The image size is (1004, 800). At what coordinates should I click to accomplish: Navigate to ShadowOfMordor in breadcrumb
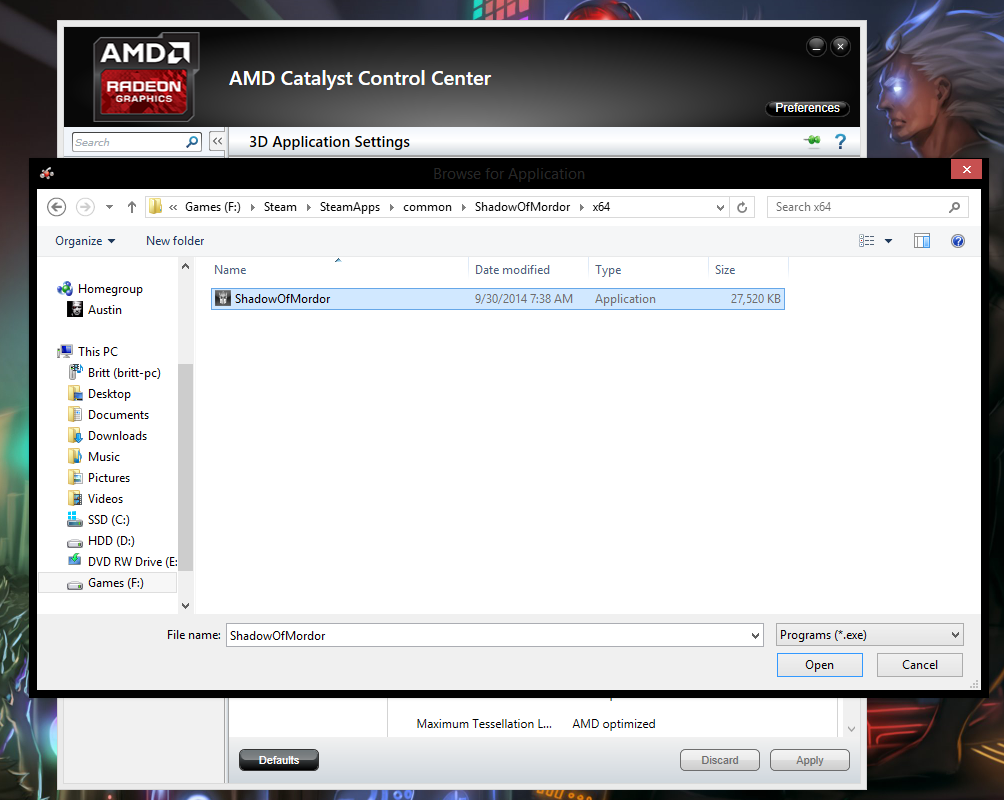coord(522,207)
